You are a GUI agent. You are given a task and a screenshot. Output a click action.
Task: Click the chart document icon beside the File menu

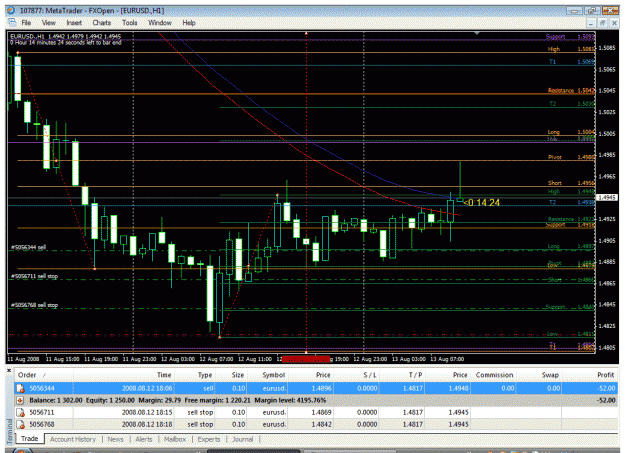tap(12, 22)
